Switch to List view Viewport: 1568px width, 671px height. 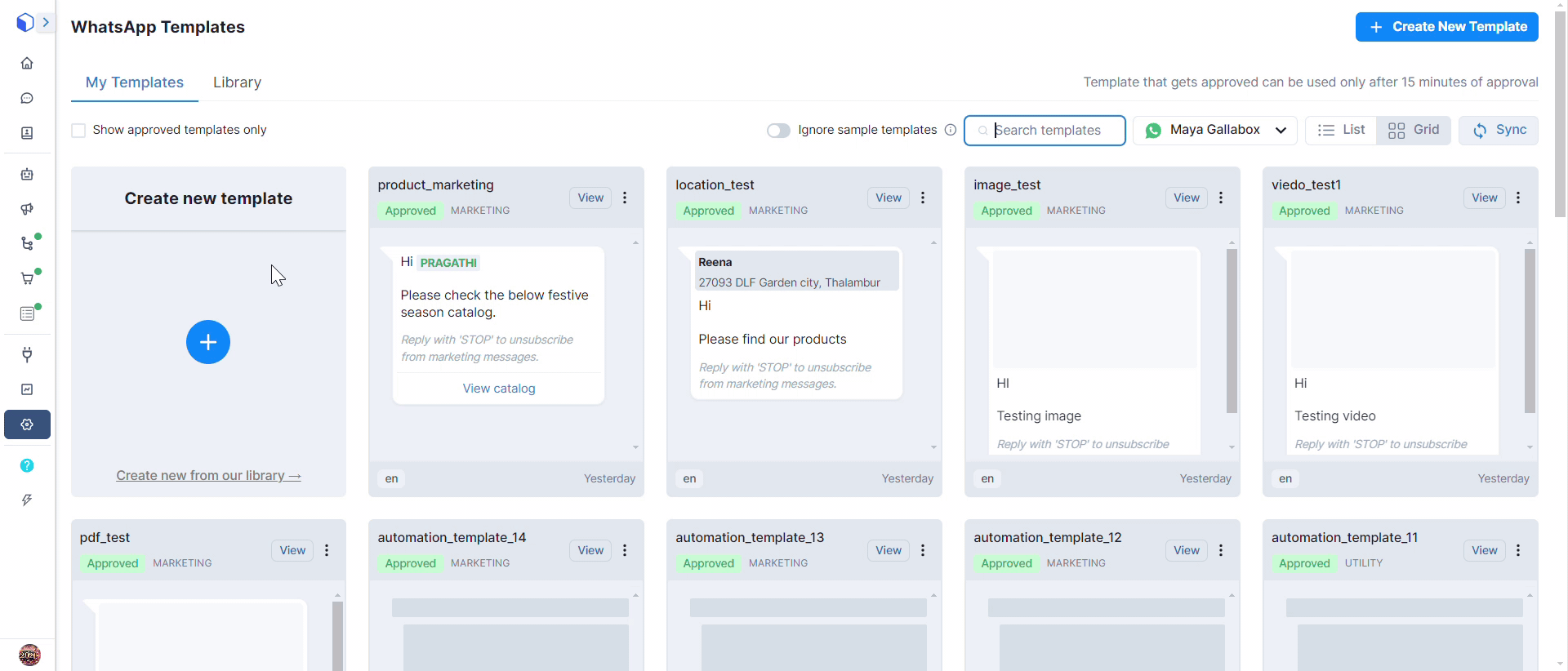[x=1341, y=130]
